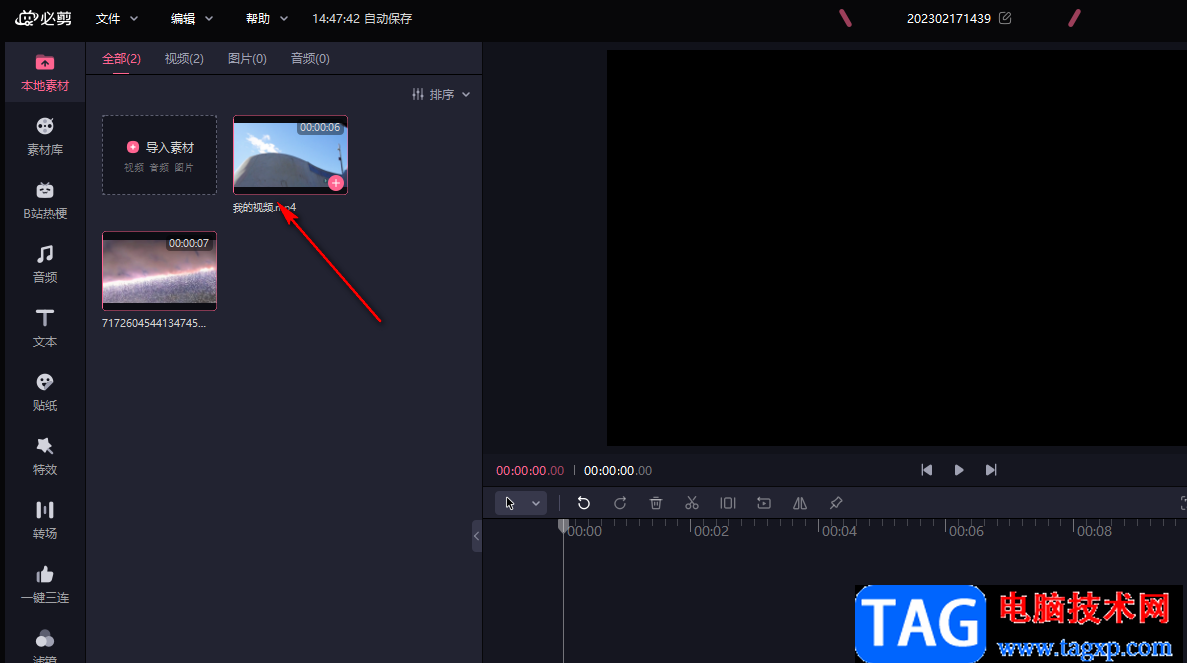Open the 特效 effects panel

click(45, 456)
